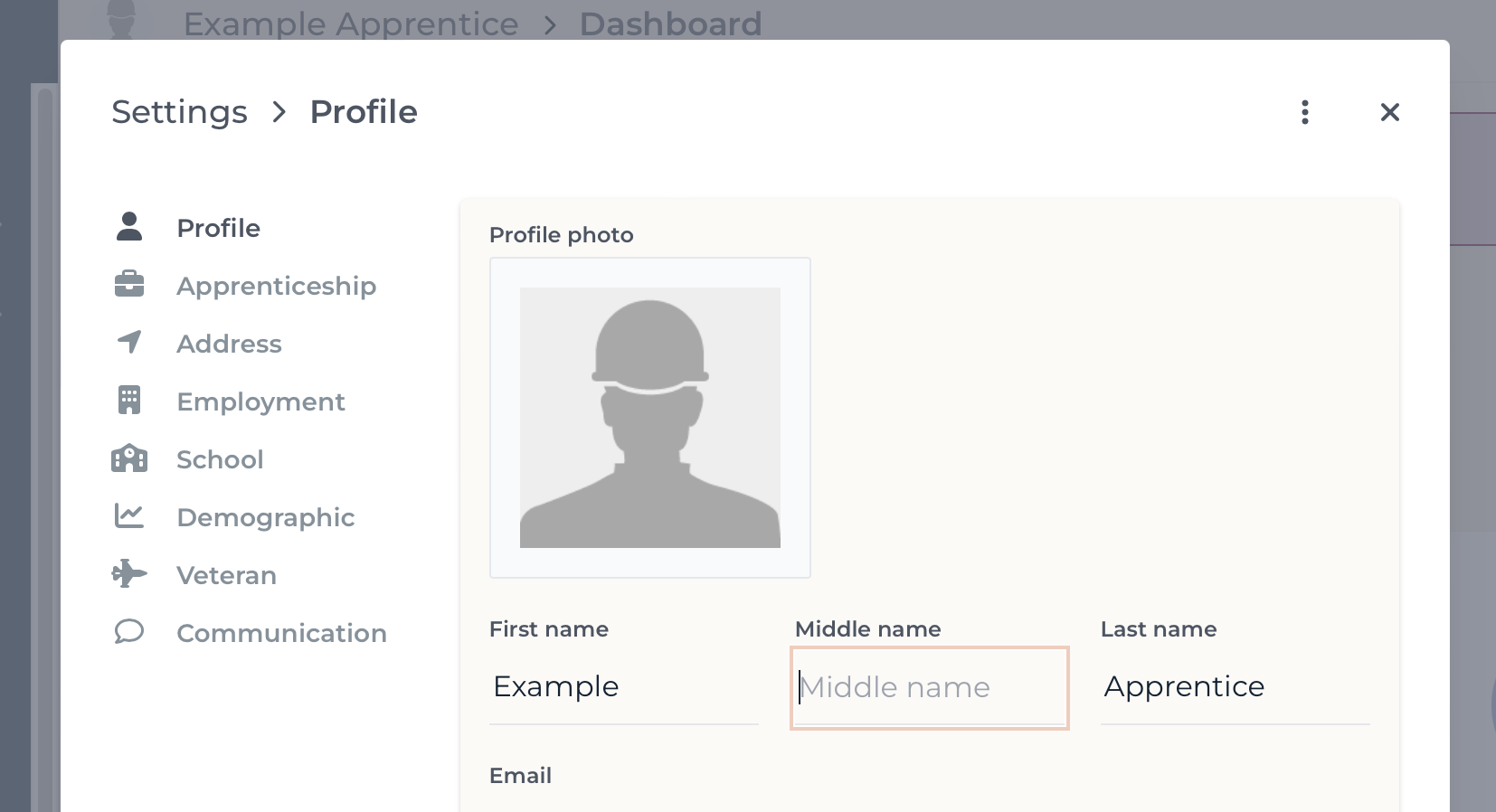Click the Address location arrow icon
The image size is (1496, 812).
click(x=129, y=342)
